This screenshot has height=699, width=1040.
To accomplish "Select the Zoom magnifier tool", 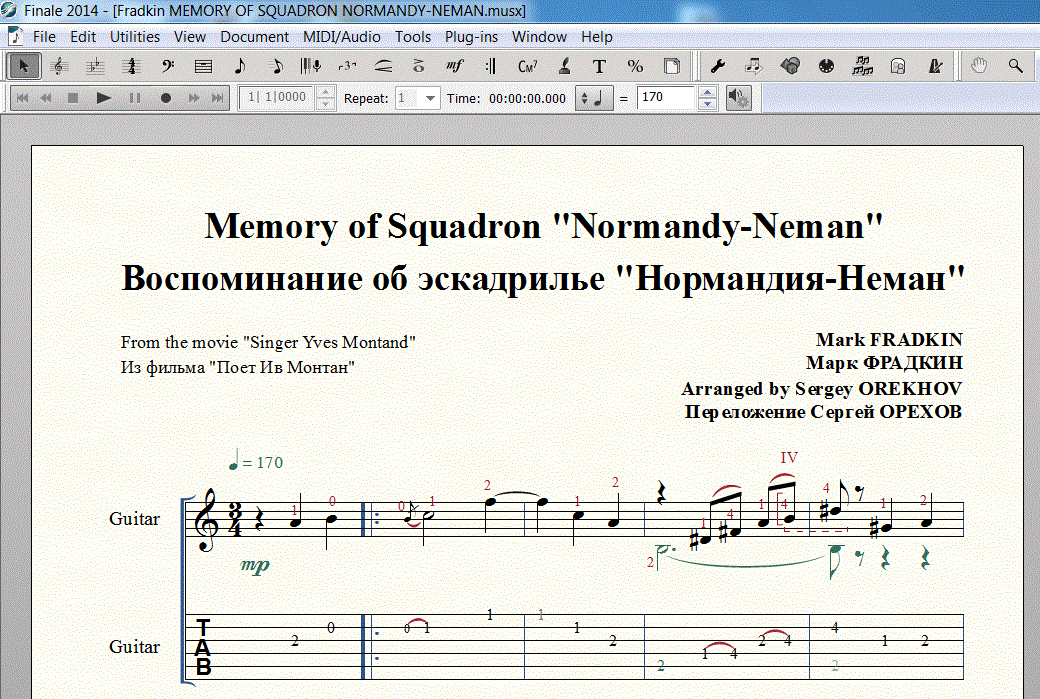I will pyautogui.click(x=1015, y=66).
